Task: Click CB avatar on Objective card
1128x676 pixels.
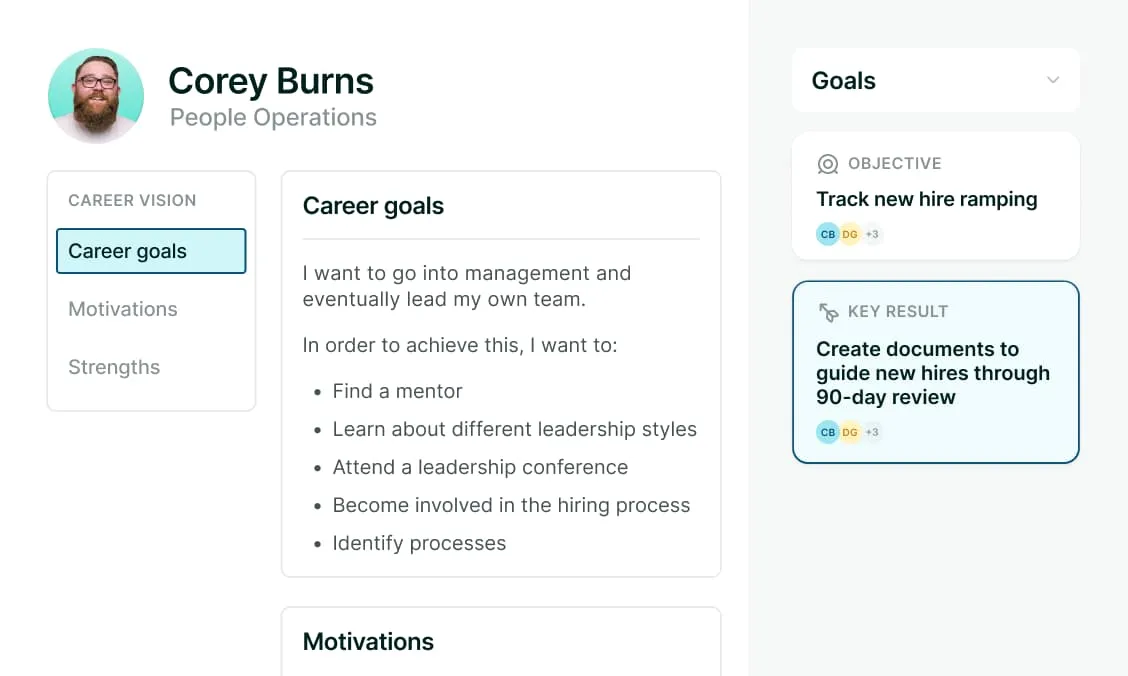Action: tap(827, 235)
